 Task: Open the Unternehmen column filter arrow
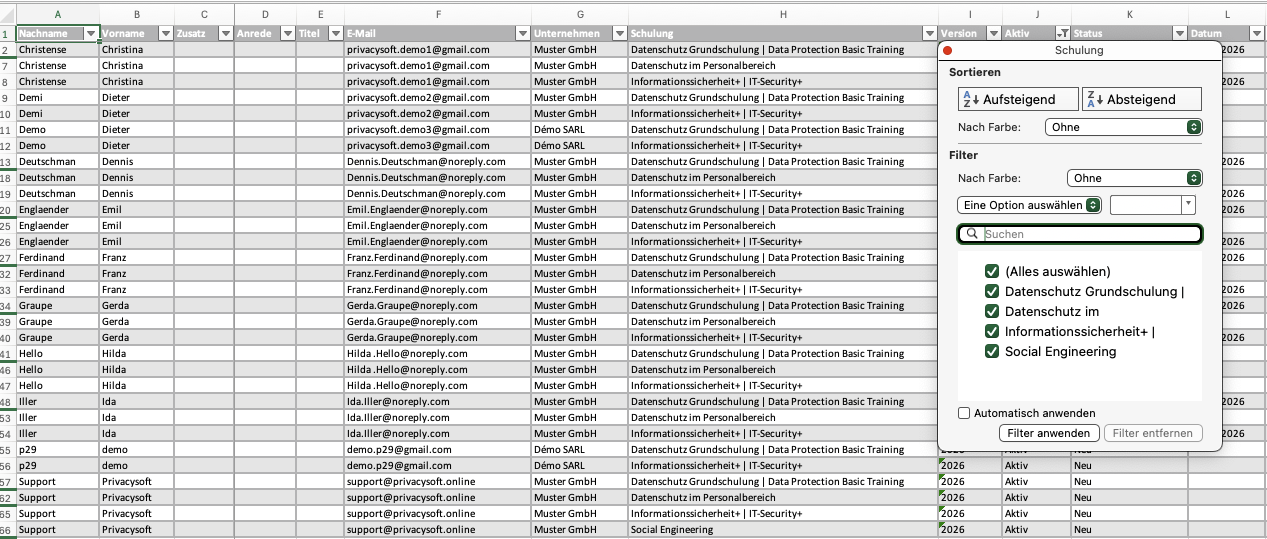(618, 34)
